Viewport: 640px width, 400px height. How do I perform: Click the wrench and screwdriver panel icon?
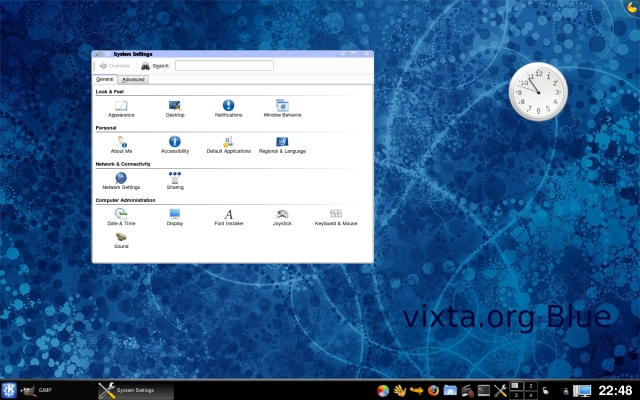pyautogui.click(x=500, y=391)
